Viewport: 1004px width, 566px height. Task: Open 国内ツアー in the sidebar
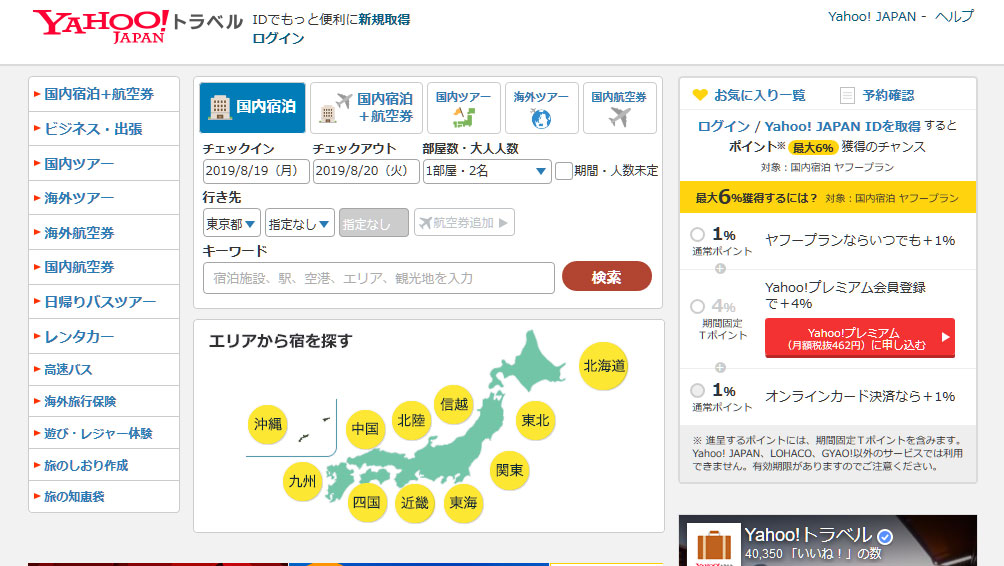(x=104, y=163)
